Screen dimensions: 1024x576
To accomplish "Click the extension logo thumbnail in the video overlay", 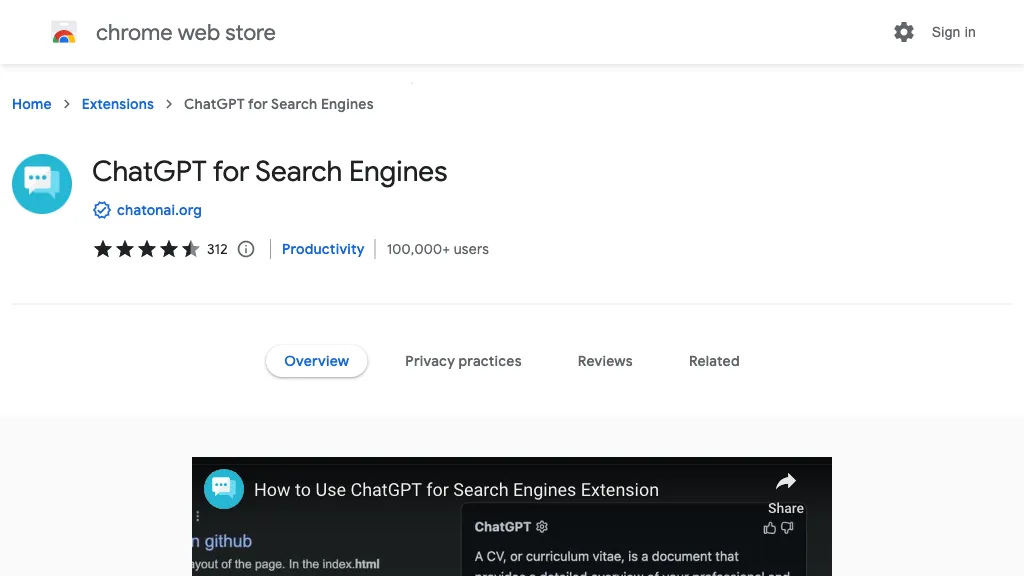I will tap(223, 489).
